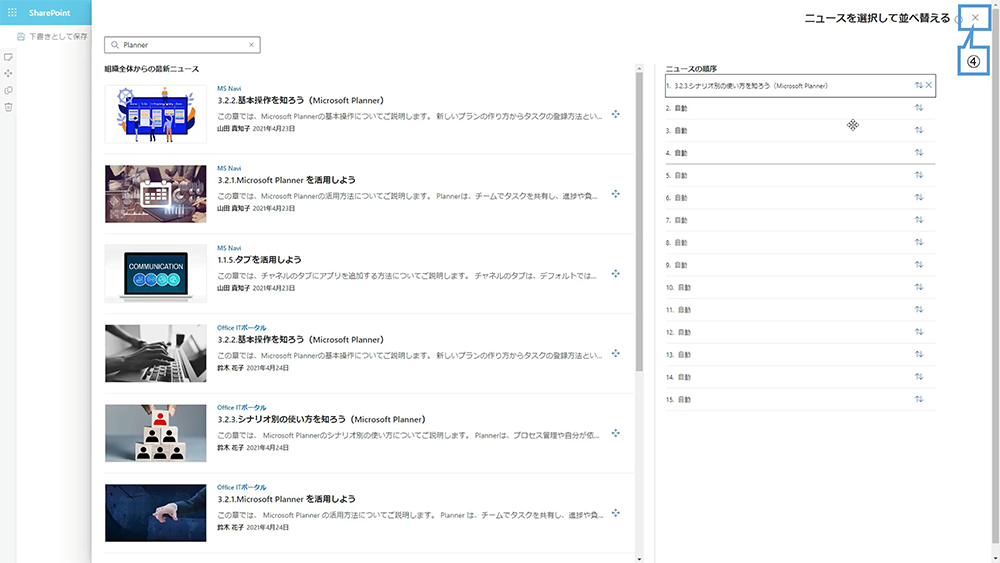Select hands typing keyboard thumbnail
Image resolution: width=1000 pixels, height=563 pixels.
(156, 353)
